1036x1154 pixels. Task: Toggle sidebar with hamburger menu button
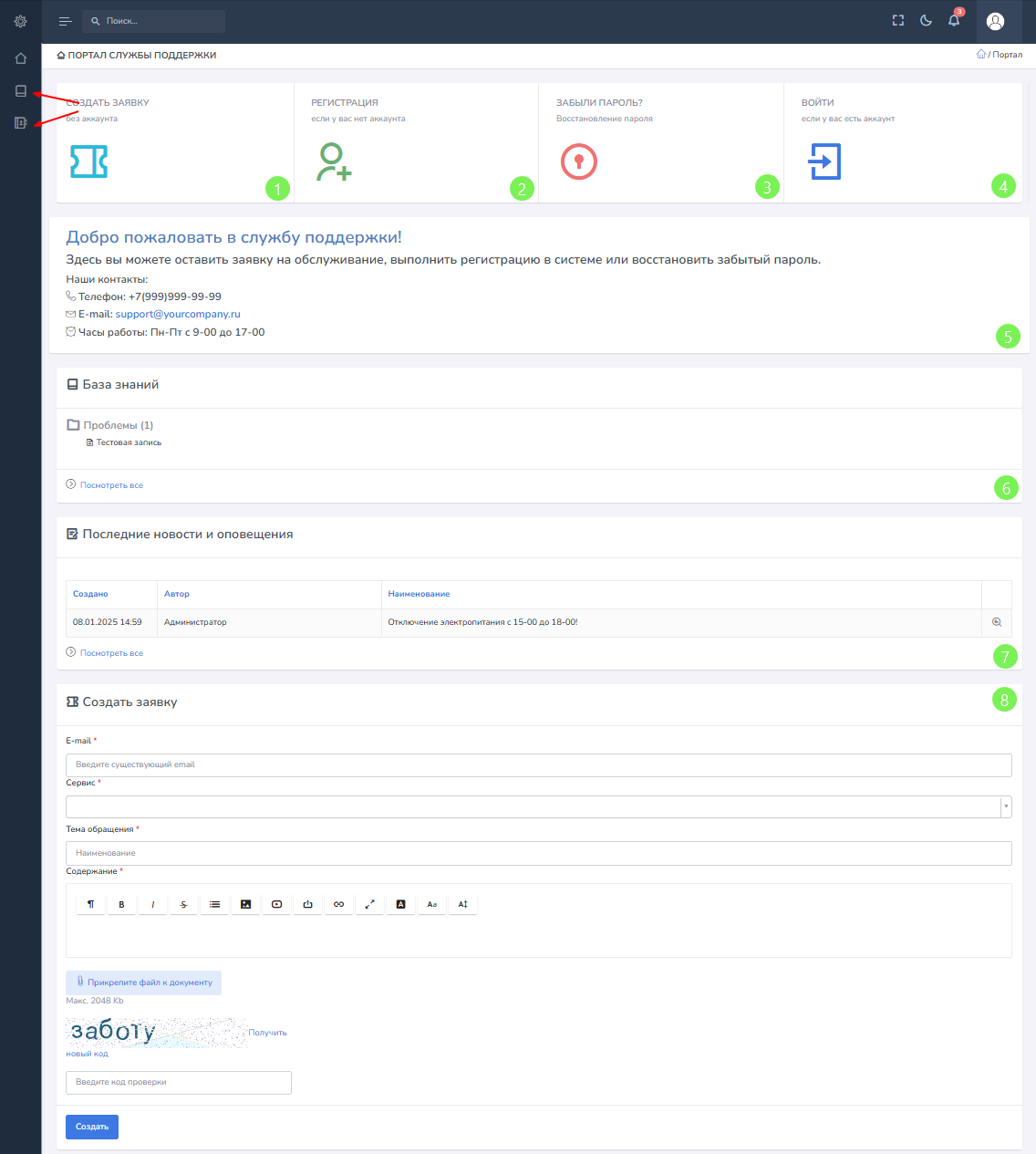(x=65, y=21)
